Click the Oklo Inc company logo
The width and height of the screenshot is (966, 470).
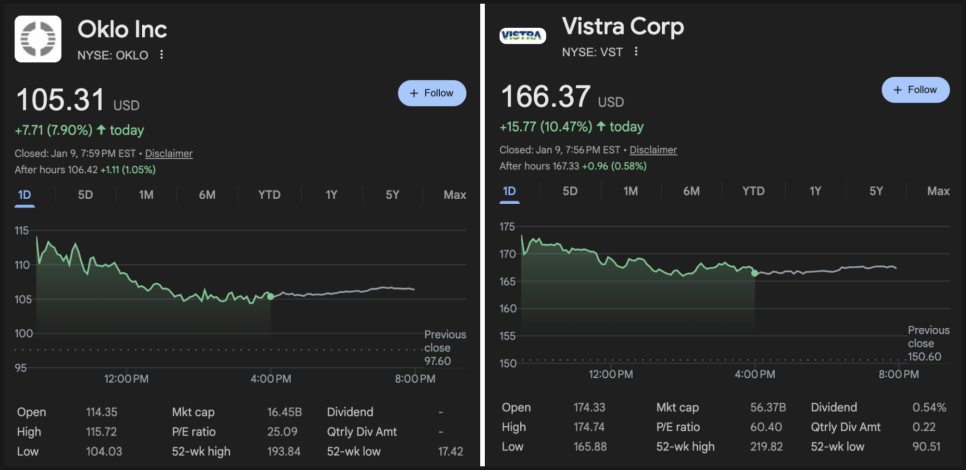(x=38, y=38)
